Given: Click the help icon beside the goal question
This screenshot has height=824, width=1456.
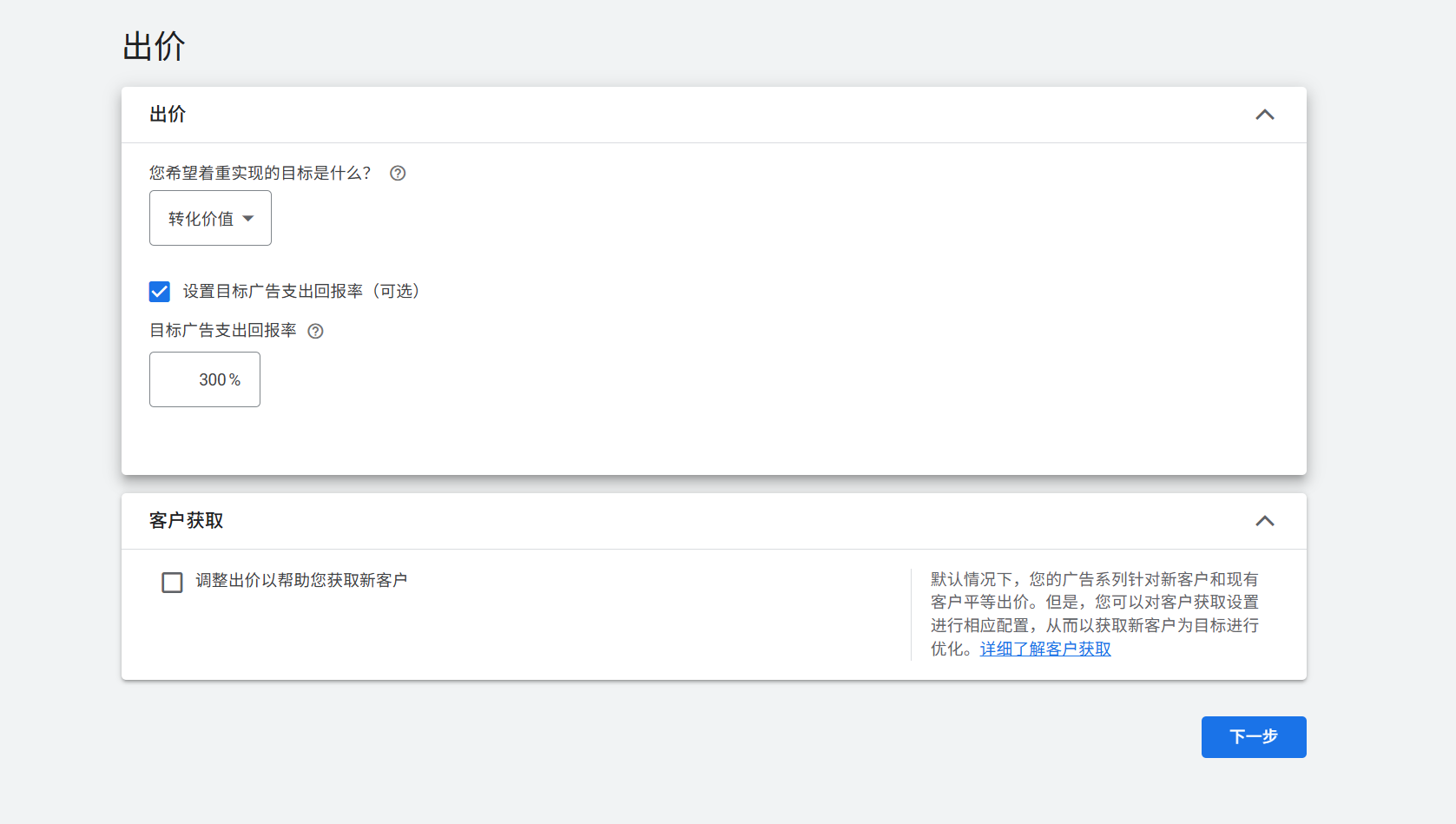Looking at the screenshot, I should (398, 173).
